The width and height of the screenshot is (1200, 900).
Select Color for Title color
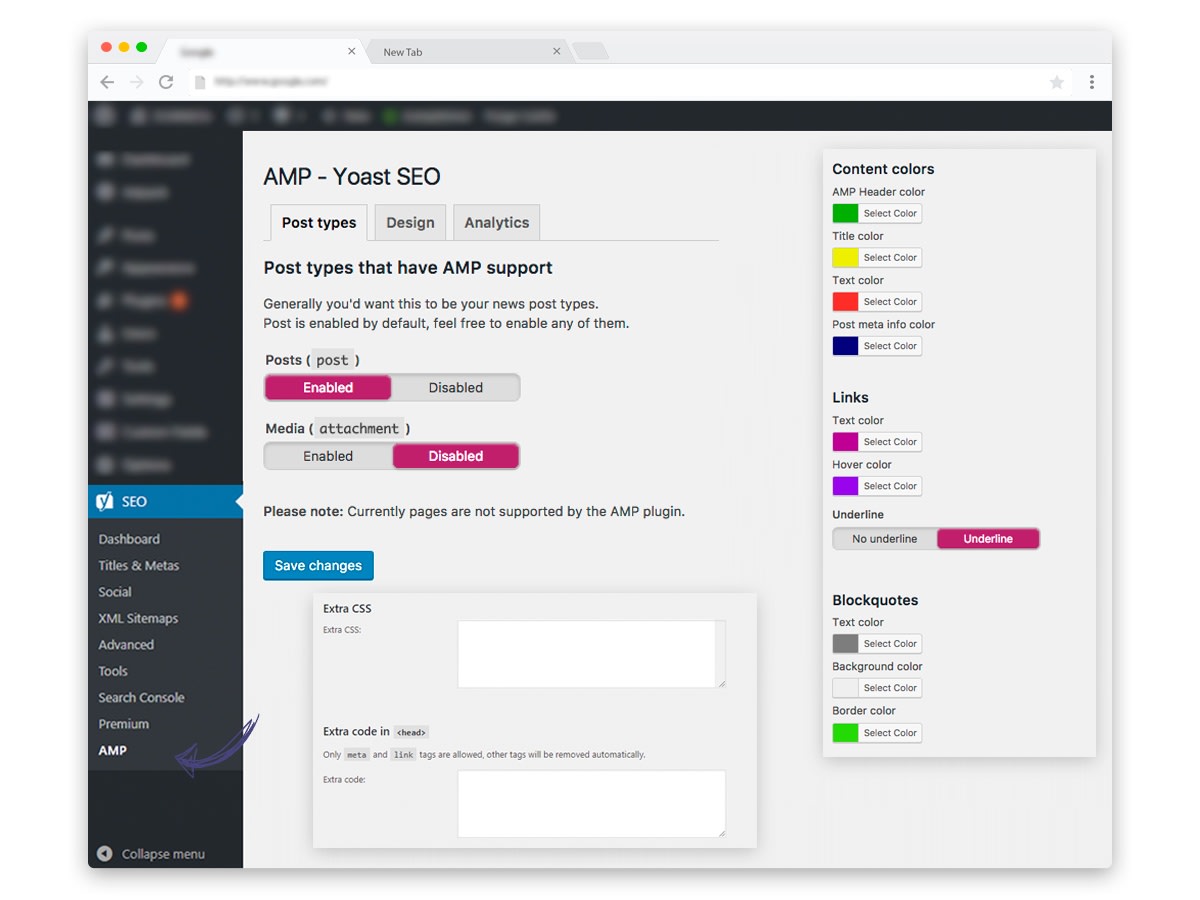890,257
